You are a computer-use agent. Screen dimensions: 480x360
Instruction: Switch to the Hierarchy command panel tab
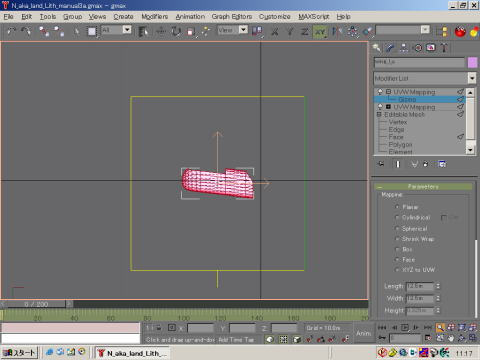tap(404, 48)
